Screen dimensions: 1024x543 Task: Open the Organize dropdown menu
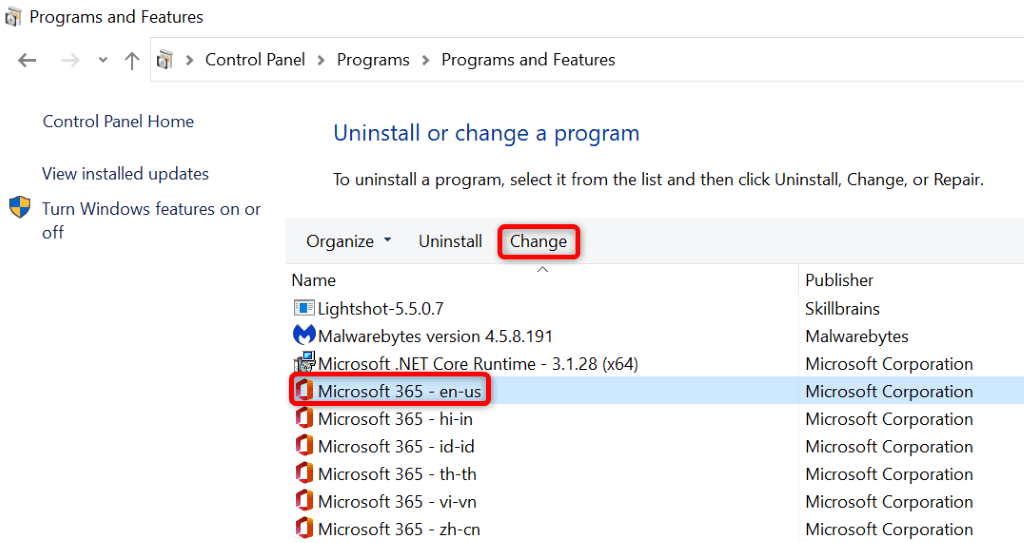349,241
